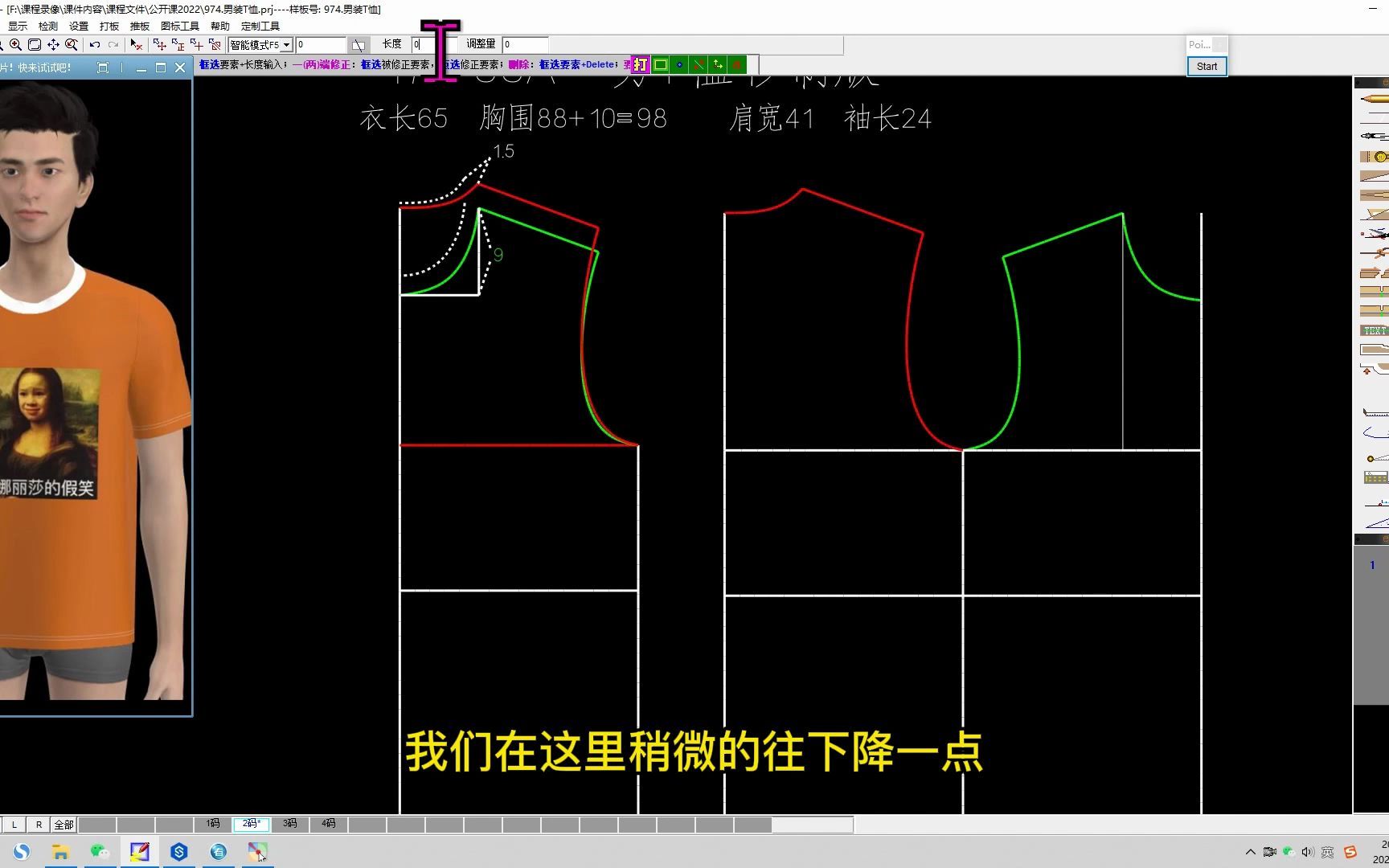Open the 智能模式F5 mode dropdown

tap(286, 45)
